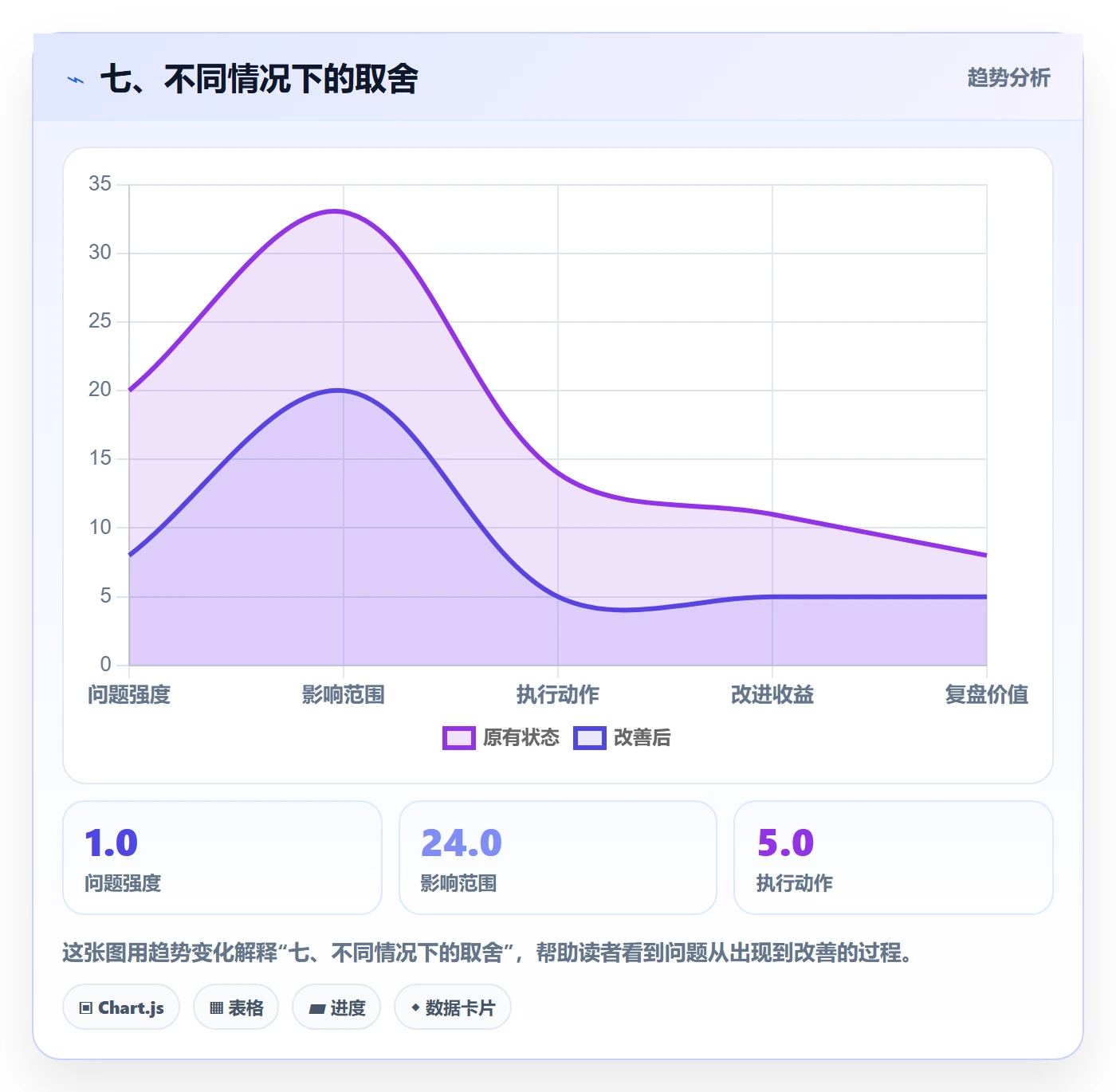
Task: Click the 改善后 legend label
Action: point(642,737)
